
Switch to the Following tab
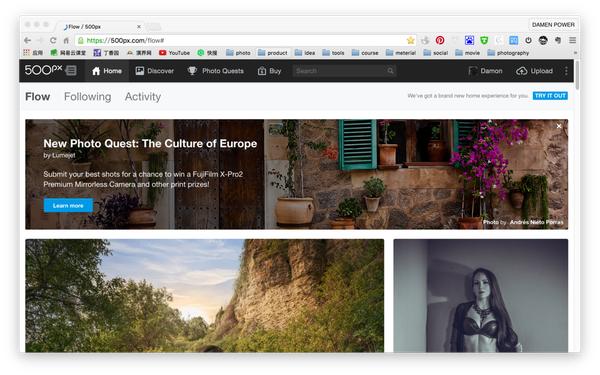(88, 97)
